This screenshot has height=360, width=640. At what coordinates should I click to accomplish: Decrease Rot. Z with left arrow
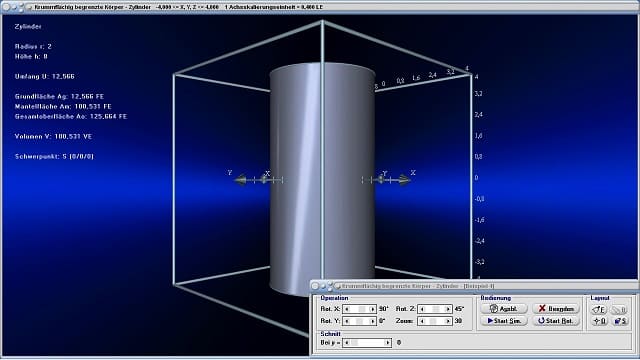(422, 309)
